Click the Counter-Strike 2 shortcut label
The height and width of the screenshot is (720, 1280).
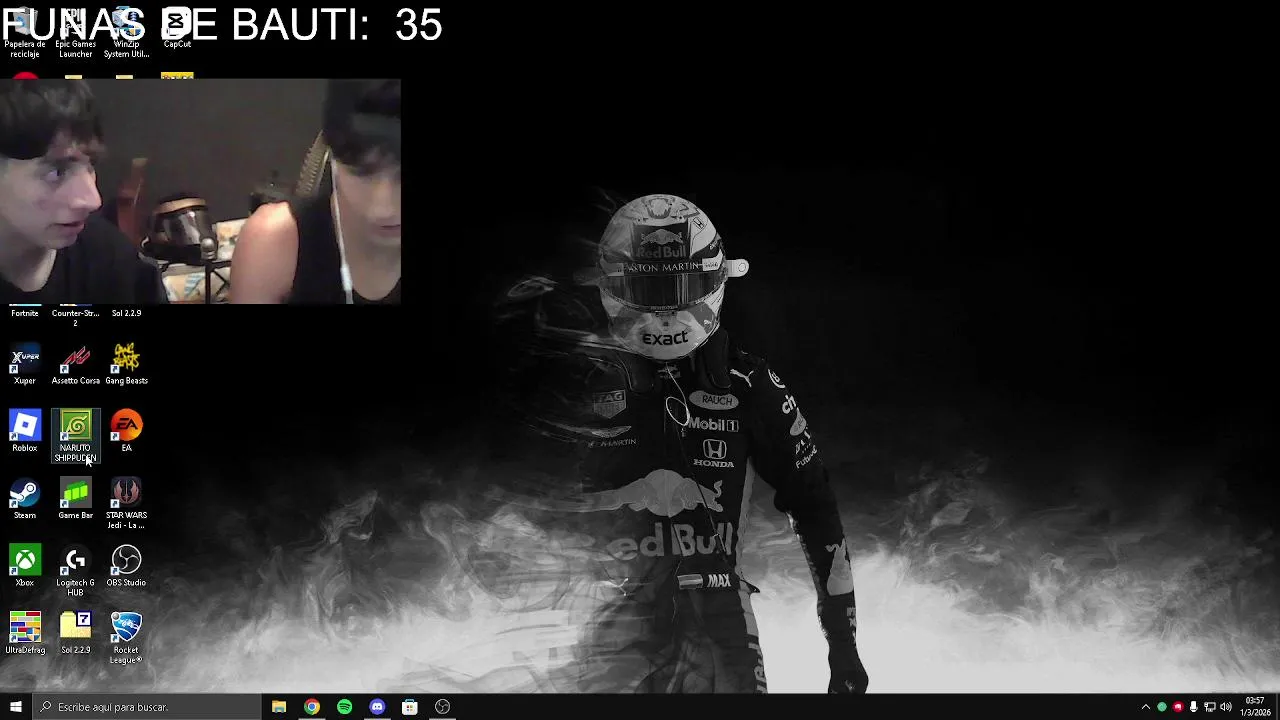(x=75, y=318)
